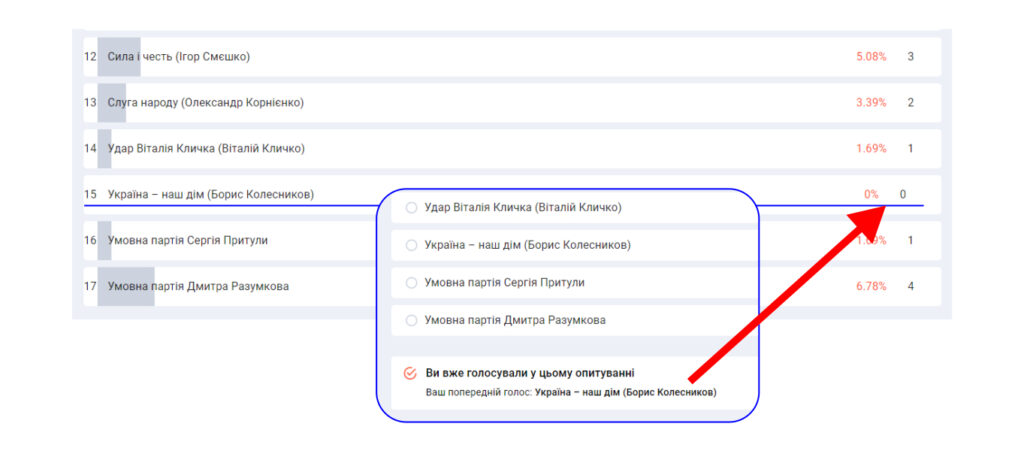Click the vote count 3 in row 12
Screen dimensions: 1024x451
click(x=910, y=57)
